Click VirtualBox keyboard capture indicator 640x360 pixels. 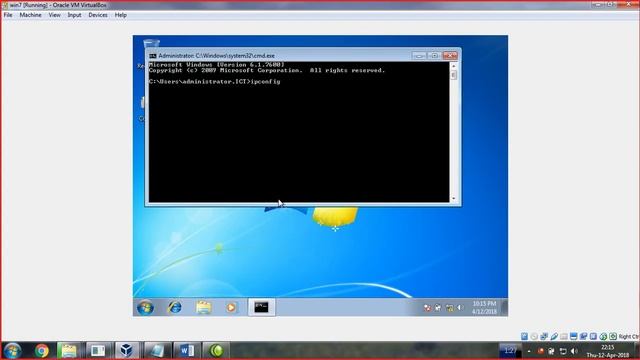pos(613,336)
